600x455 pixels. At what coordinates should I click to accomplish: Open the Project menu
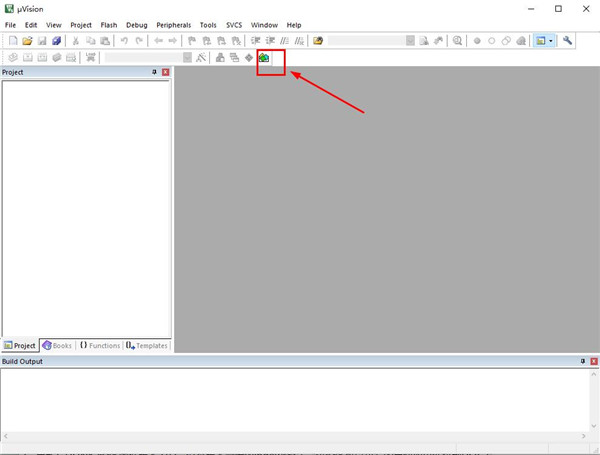(x=81, y=25)
